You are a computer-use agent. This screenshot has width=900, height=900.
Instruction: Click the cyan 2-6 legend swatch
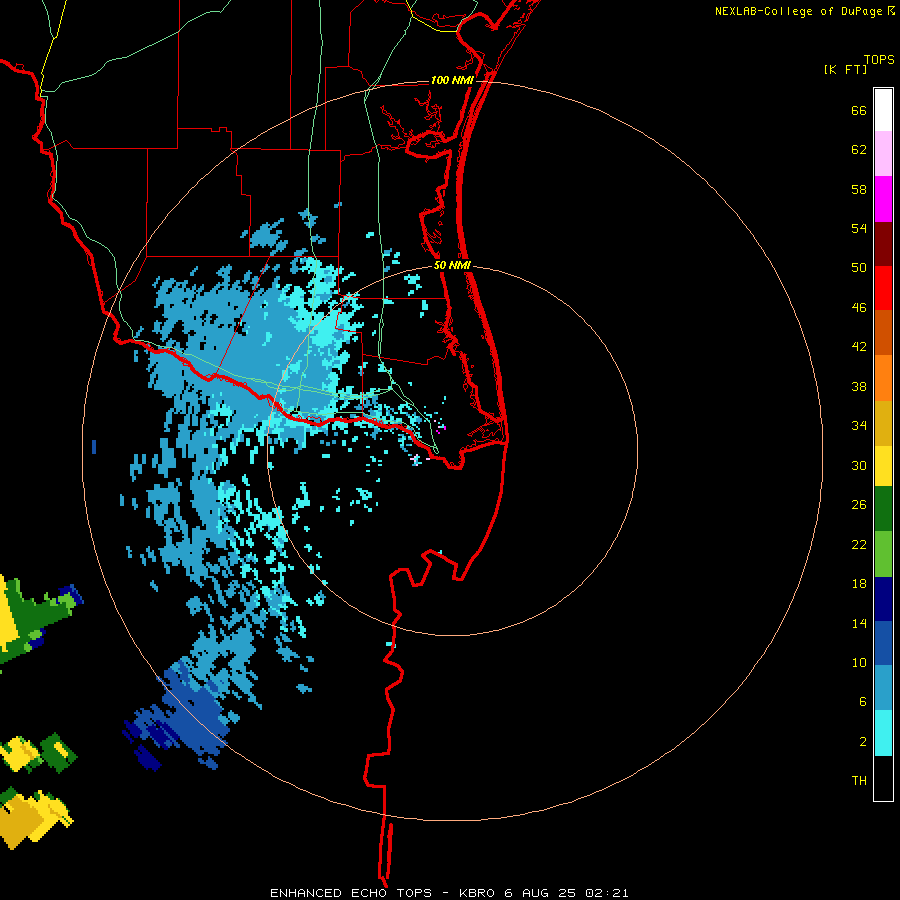coord(883,733)
